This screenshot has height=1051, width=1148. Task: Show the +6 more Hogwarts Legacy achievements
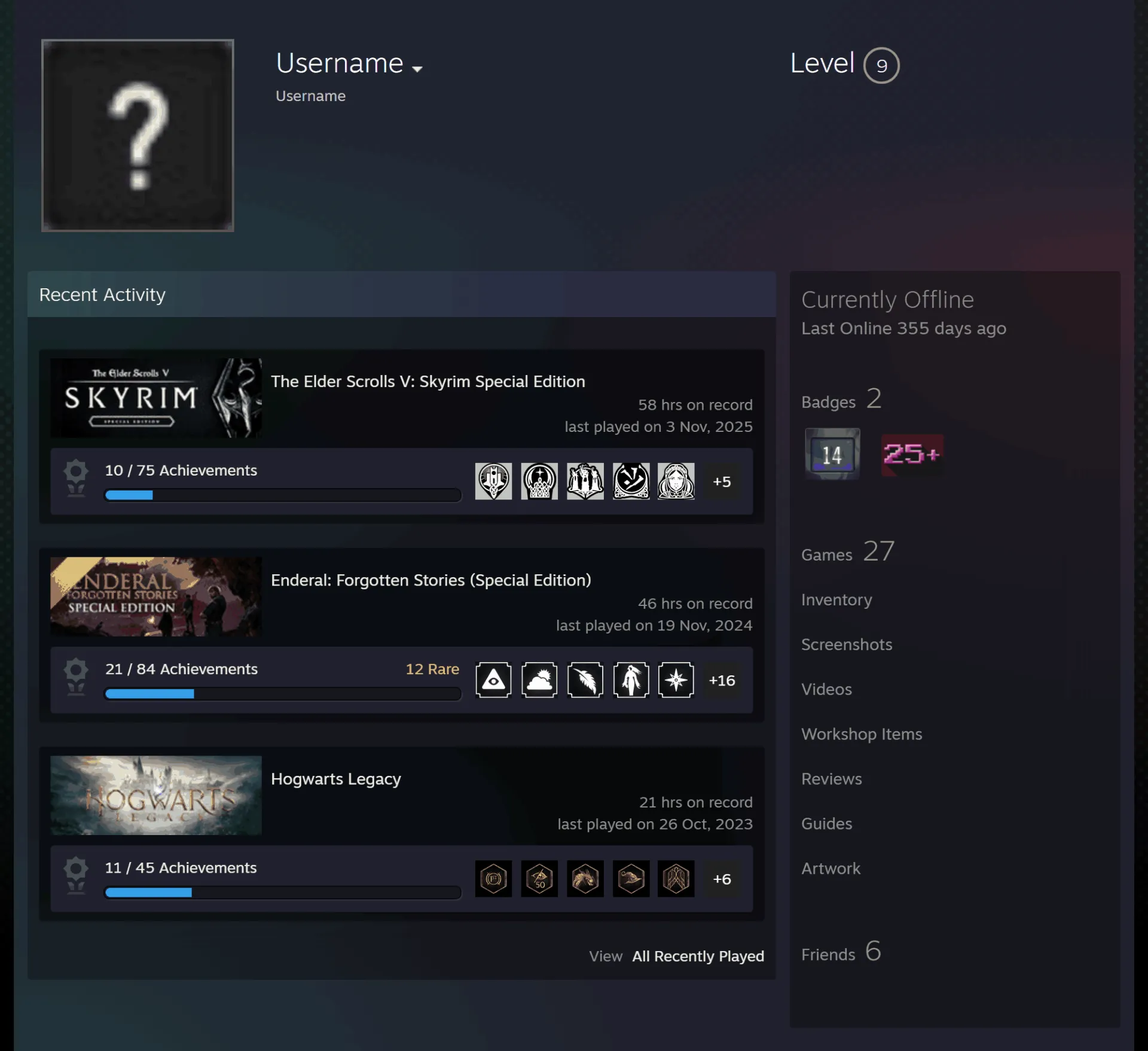722,879
